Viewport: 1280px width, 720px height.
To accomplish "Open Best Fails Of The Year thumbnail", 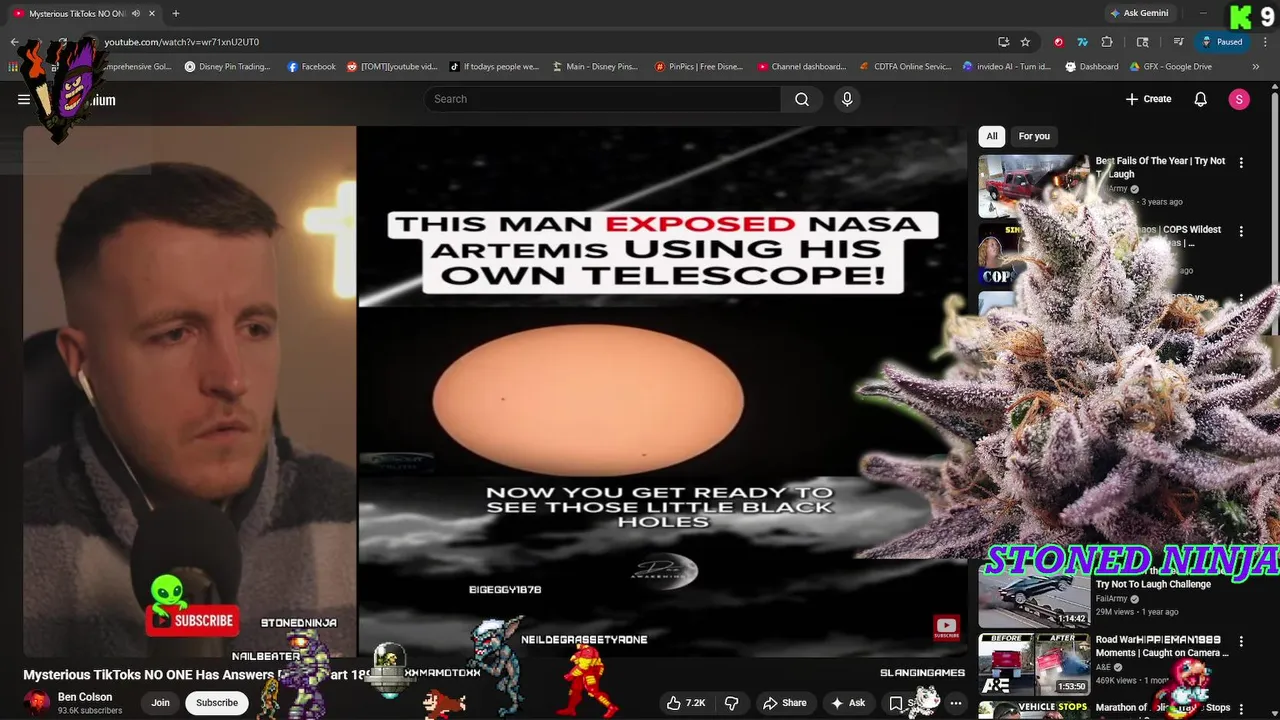I will (x=1034, y=185).
